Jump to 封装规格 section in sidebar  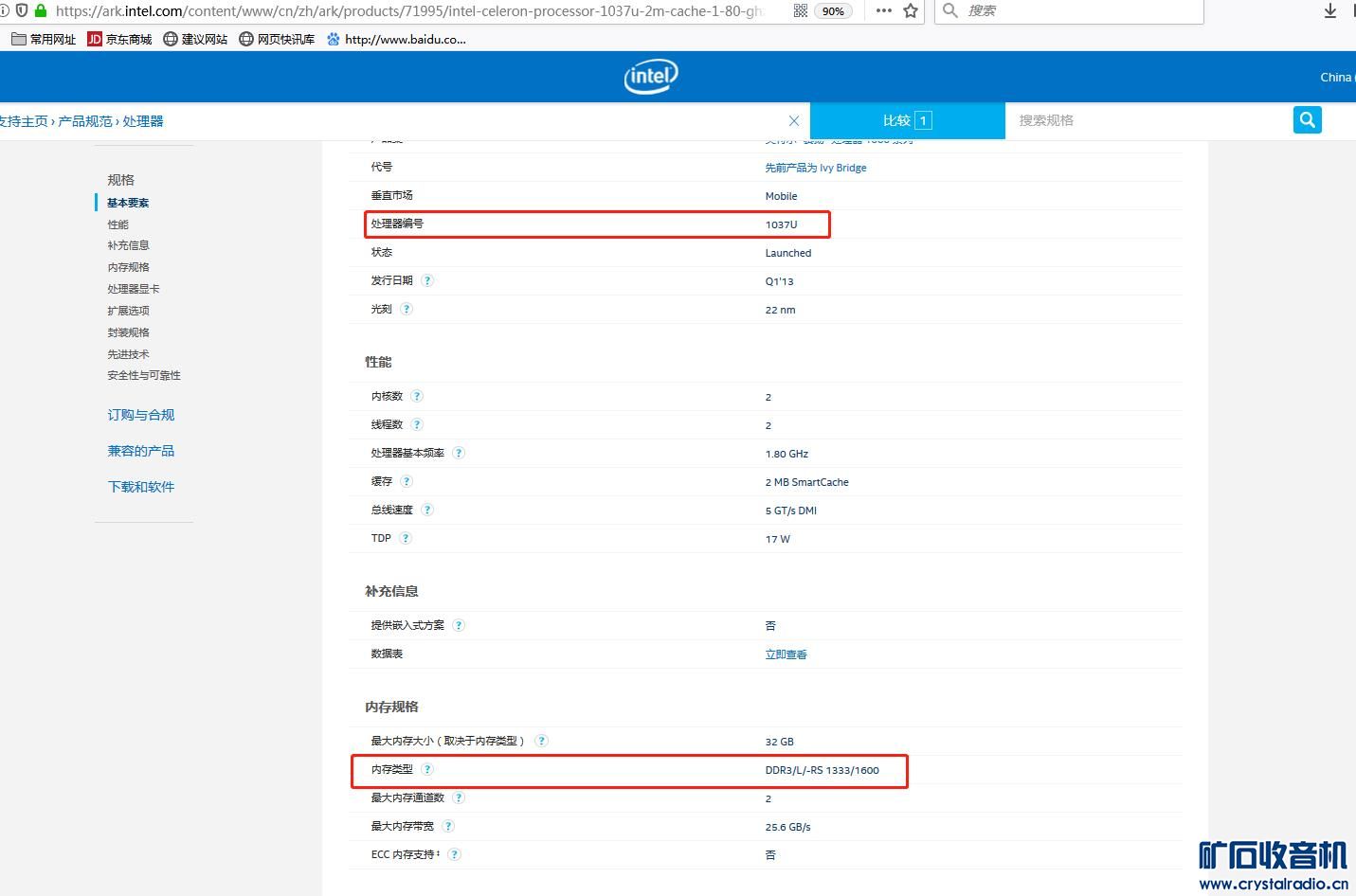128,332
